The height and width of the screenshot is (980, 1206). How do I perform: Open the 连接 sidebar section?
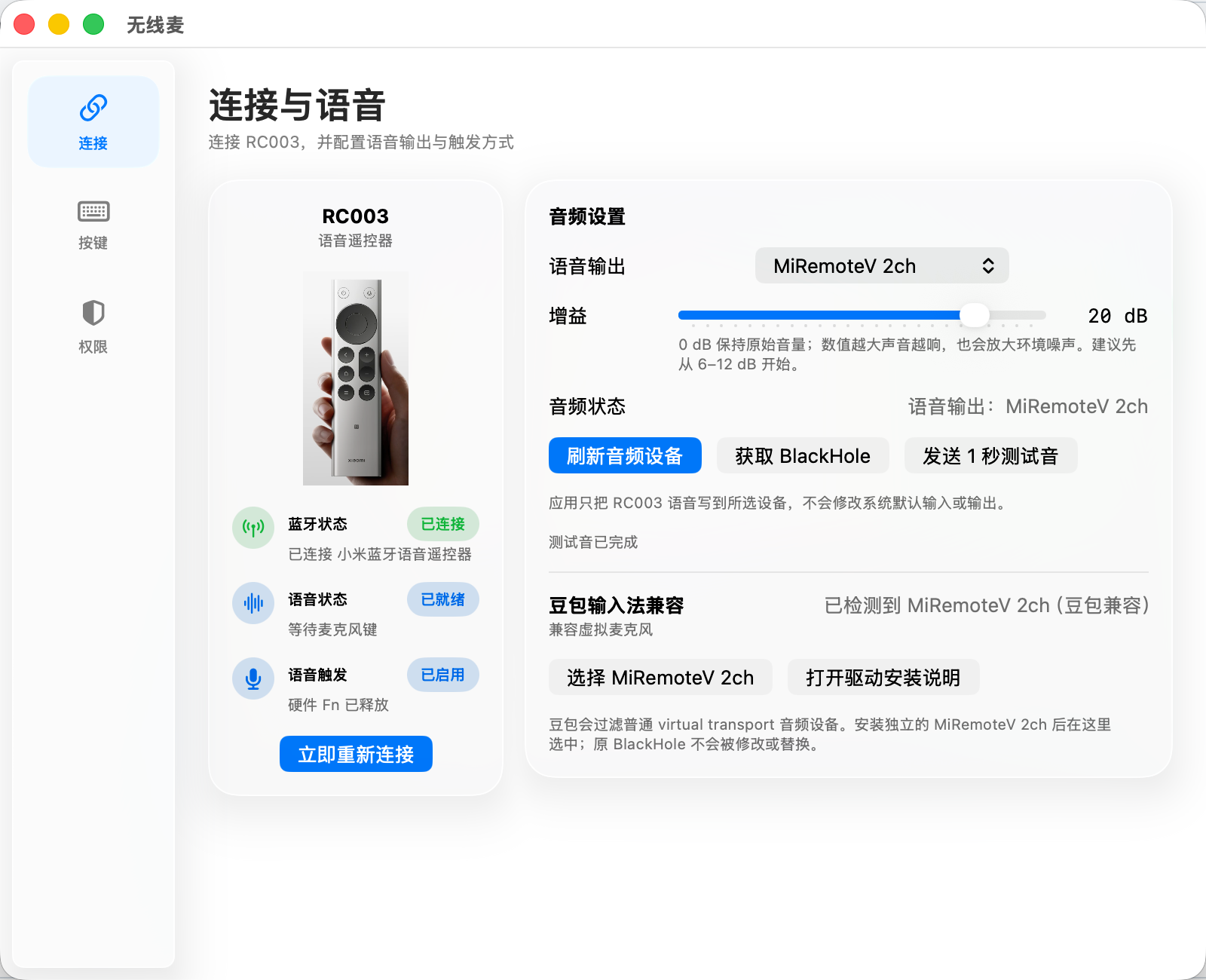click(93, 121)
